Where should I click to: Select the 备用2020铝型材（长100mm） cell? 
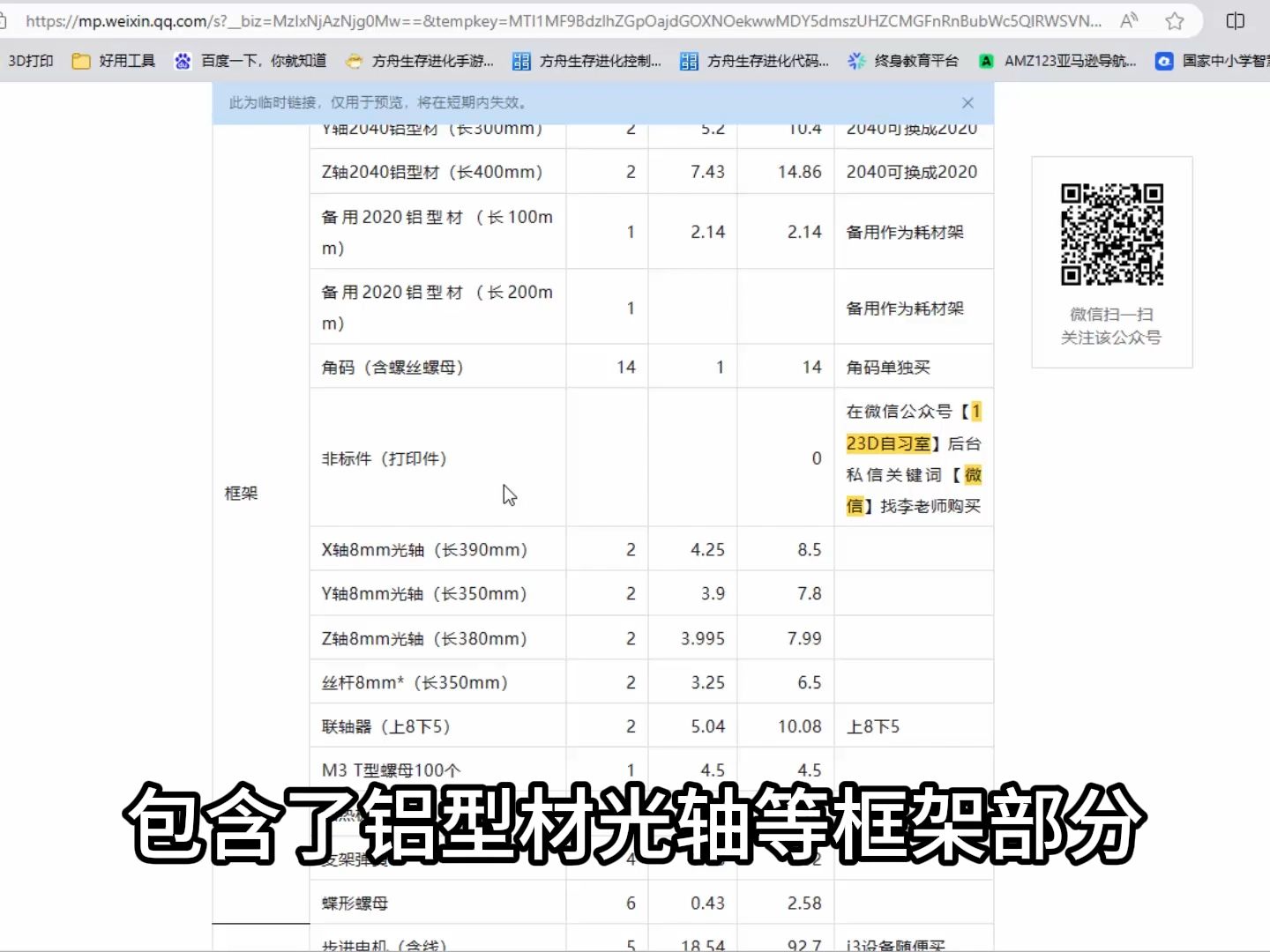click(x=437, y=232)
